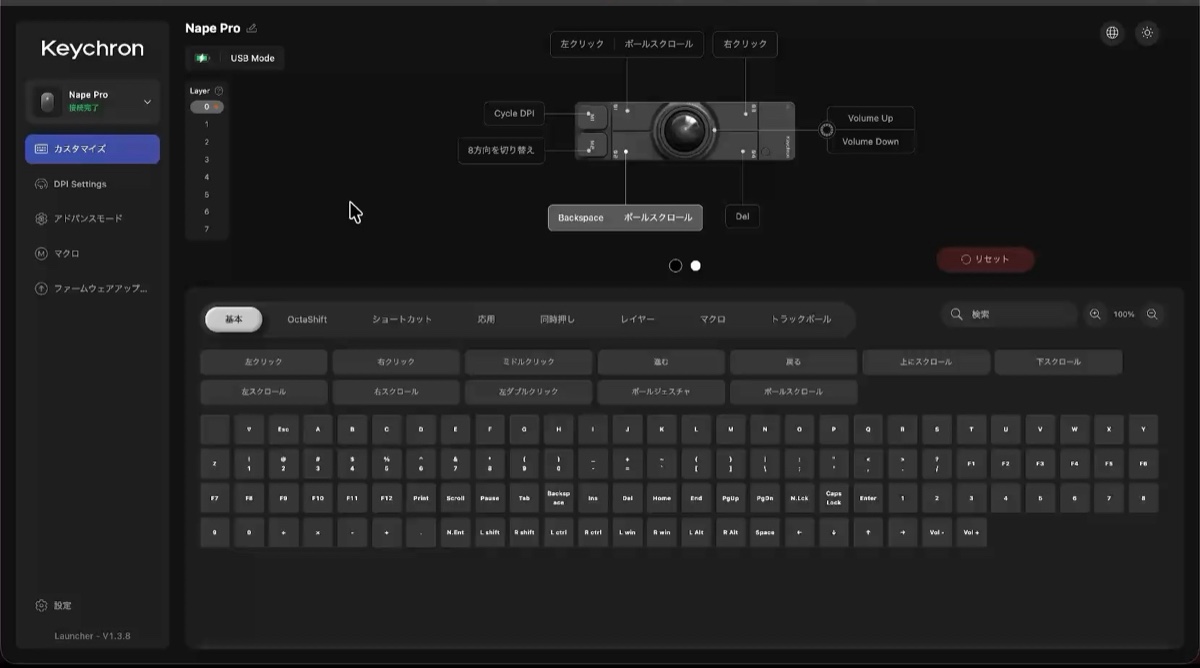The height and width of the screenshot is (668, 1200).
Task: Select Del assignment label below device
Action: (x=742, y=216)
